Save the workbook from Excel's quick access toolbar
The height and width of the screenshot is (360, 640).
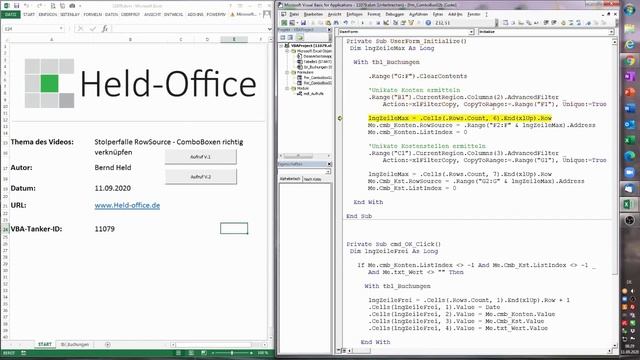[17, 6]
